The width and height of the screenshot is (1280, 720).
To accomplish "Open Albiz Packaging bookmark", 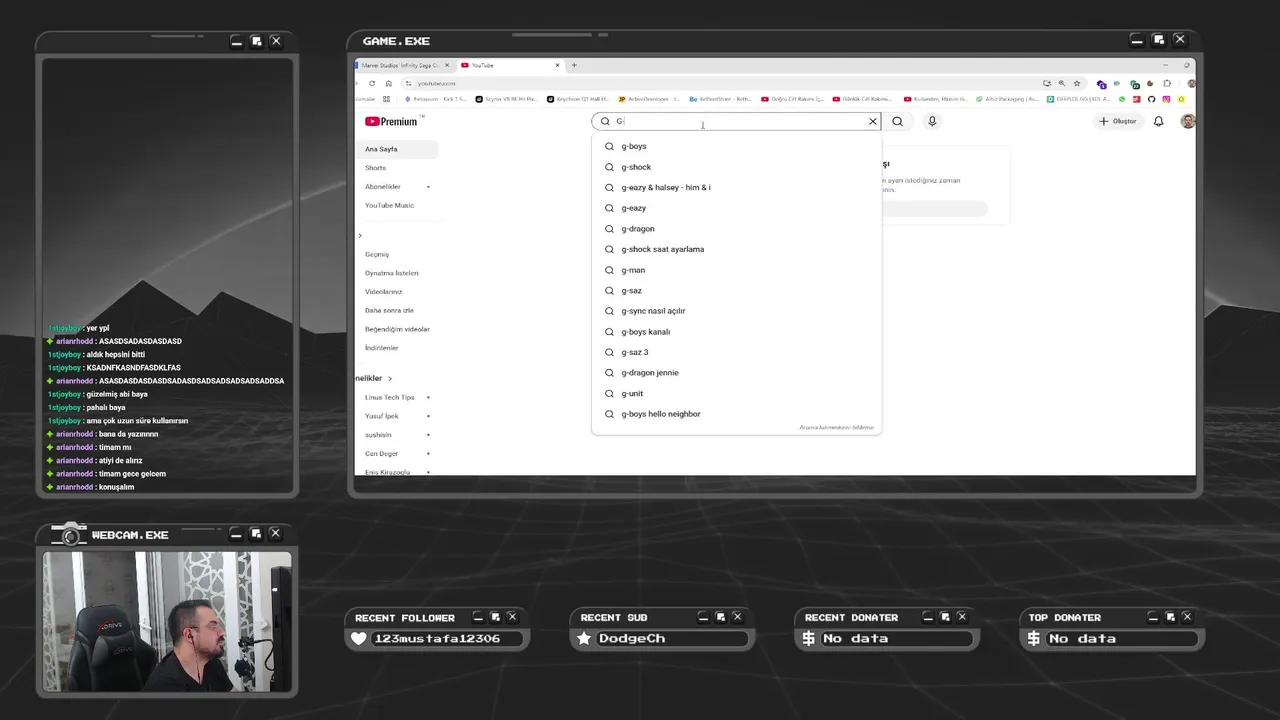I will pyautogui.click(x=1008, y=99).
